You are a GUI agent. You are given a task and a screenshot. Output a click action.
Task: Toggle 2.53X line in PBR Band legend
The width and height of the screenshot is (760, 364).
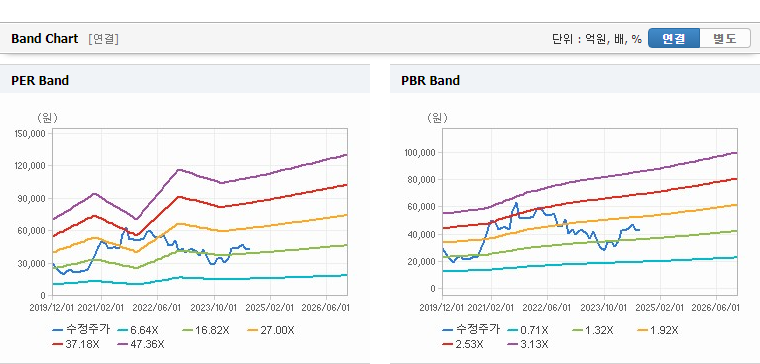(x=462, y=344)
